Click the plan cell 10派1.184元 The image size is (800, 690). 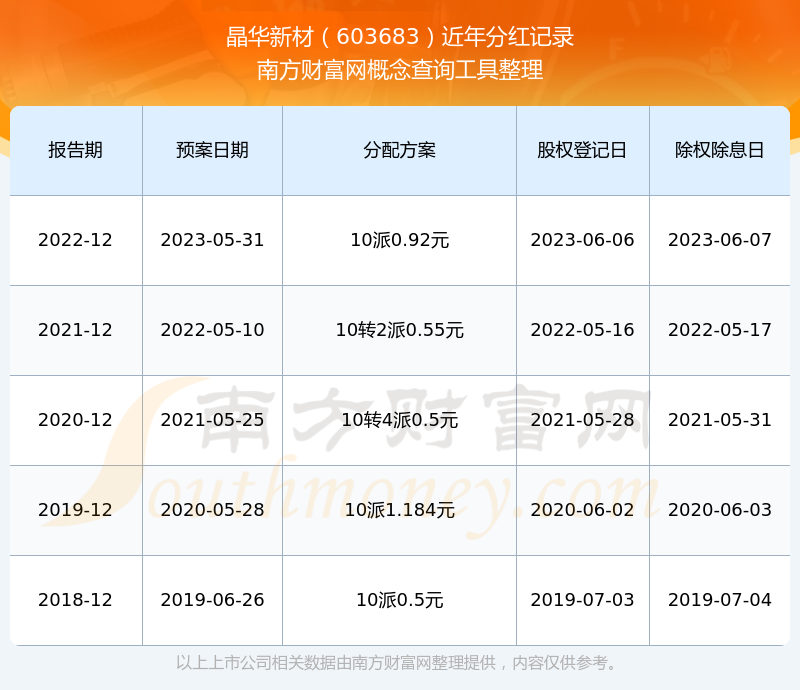click(399, 509)
